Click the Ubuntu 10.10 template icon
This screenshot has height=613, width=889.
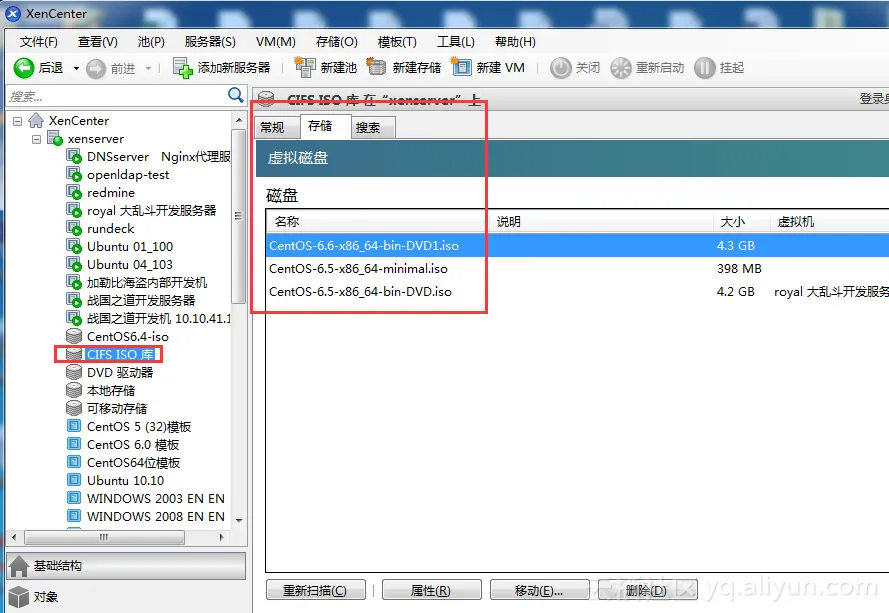(x=74, y=480)
